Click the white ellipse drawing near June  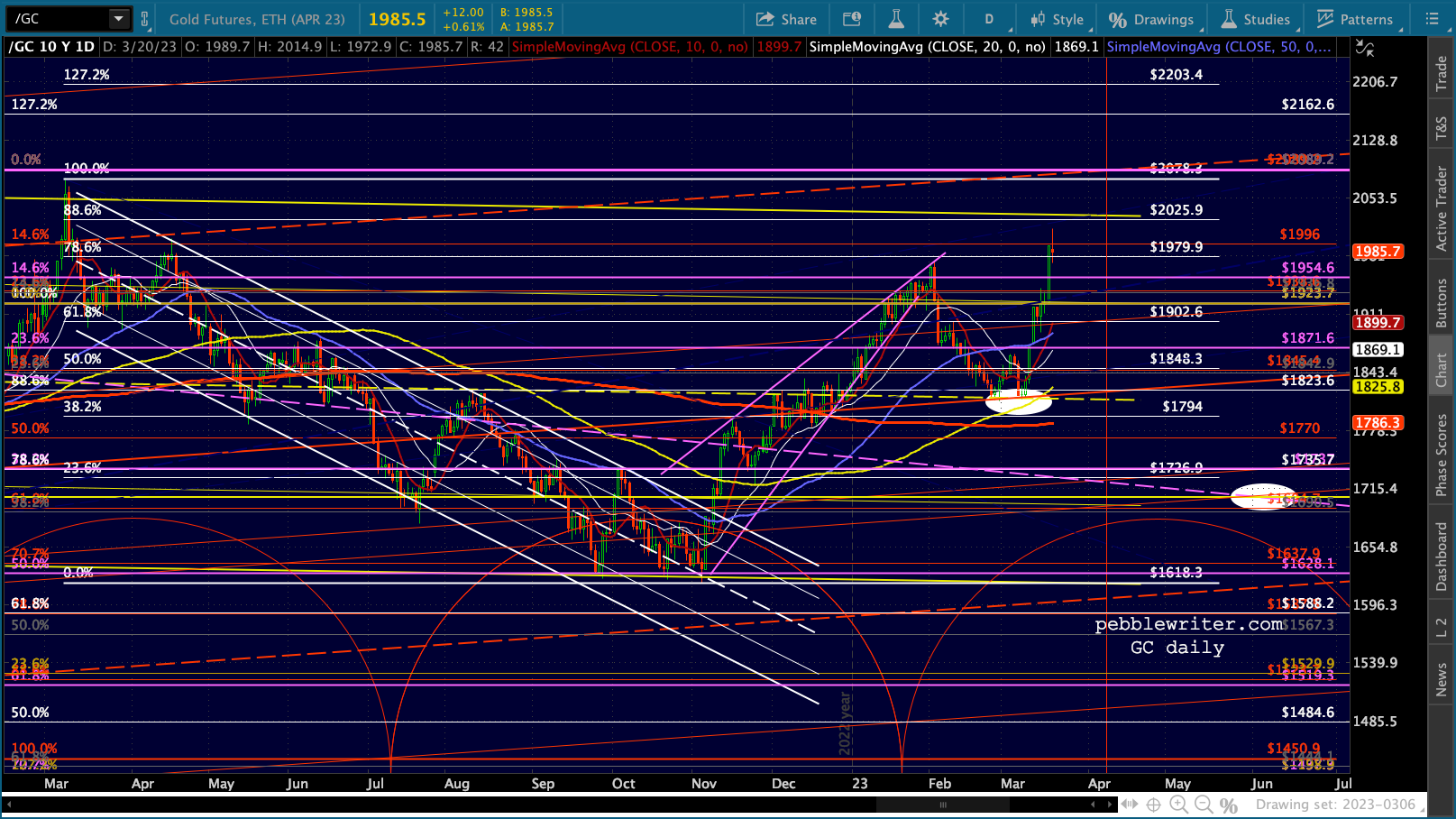(x=1264, y=497)
